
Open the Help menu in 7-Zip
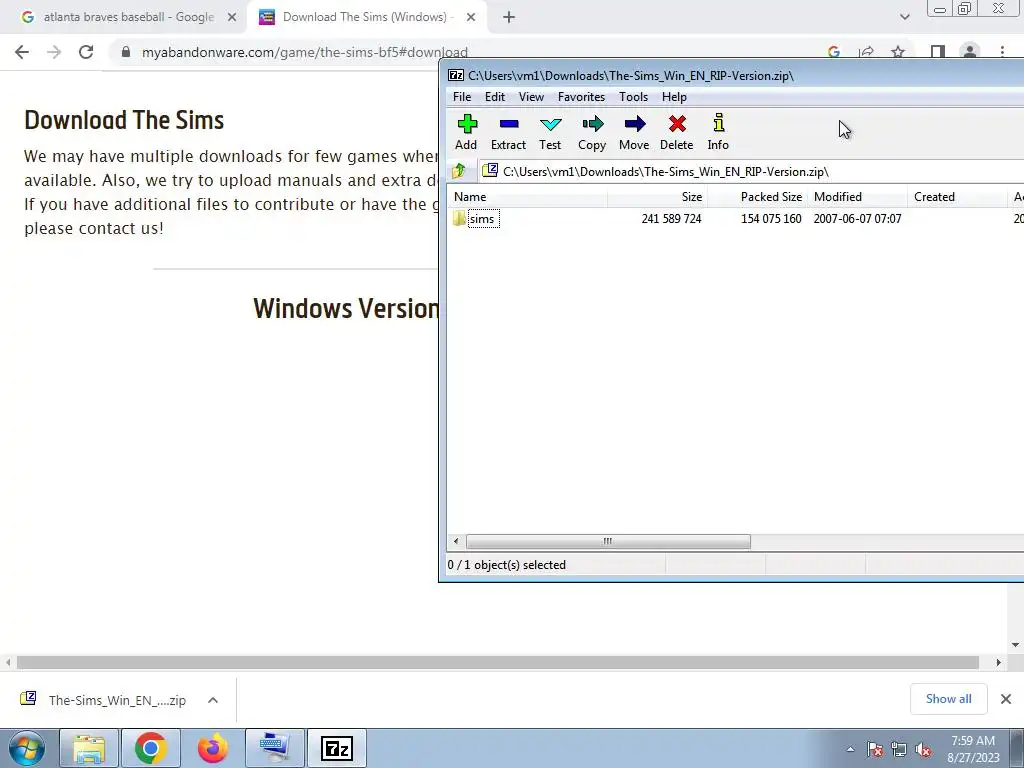674,97
